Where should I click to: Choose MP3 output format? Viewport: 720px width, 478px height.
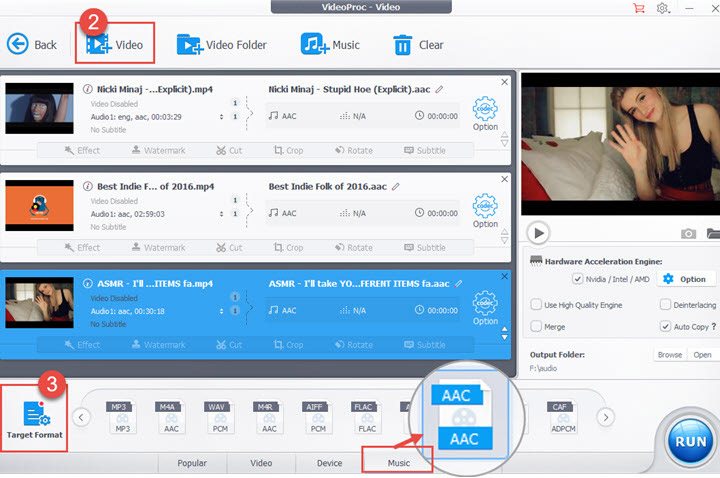122,417
